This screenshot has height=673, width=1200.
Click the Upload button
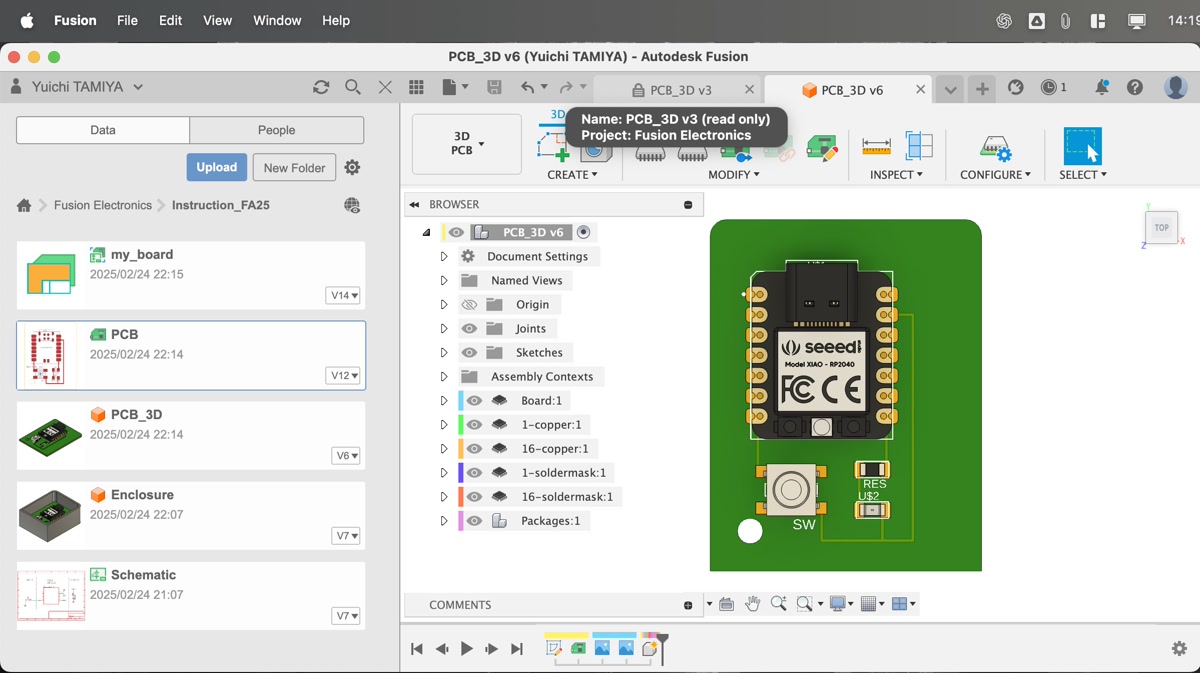(x=216, y=167)
